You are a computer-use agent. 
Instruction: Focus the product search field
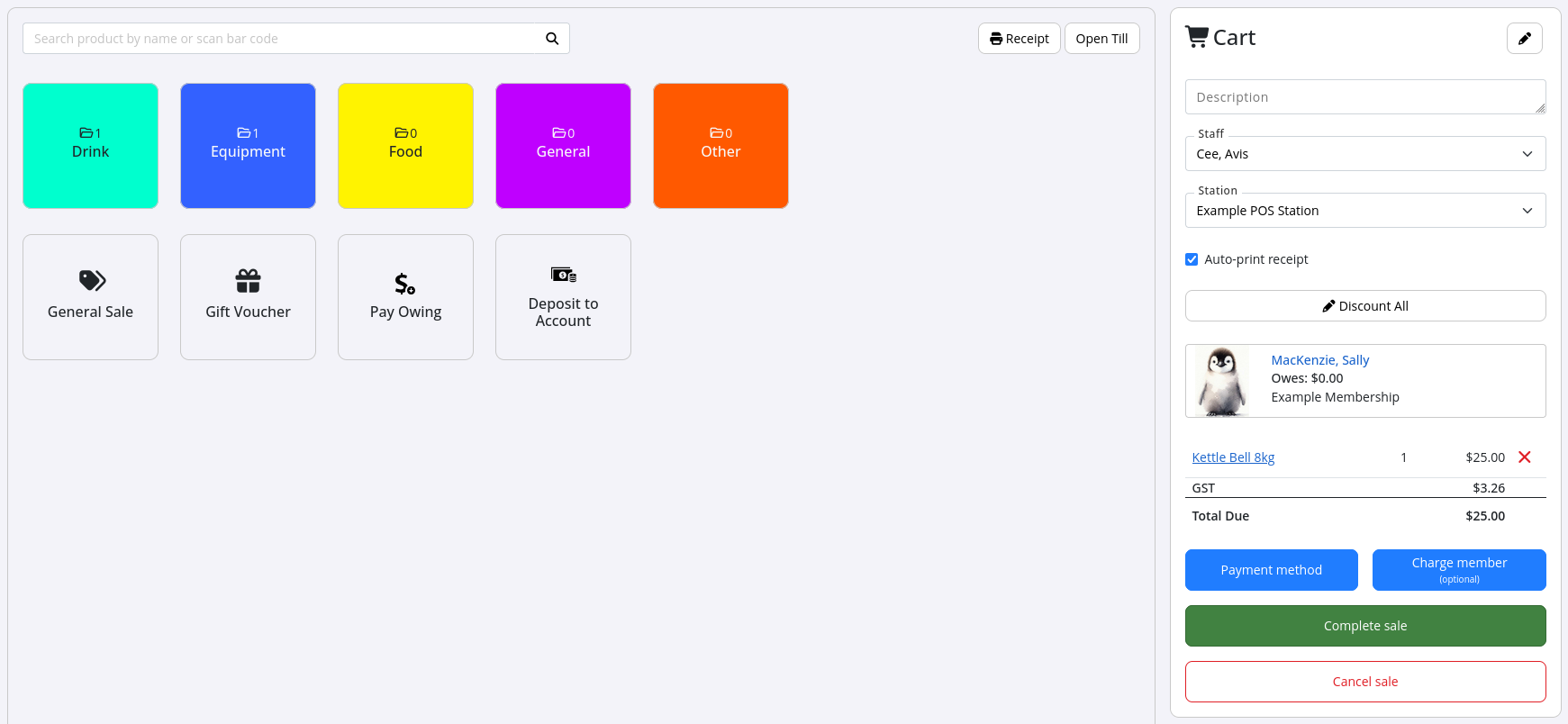(279, 39)
